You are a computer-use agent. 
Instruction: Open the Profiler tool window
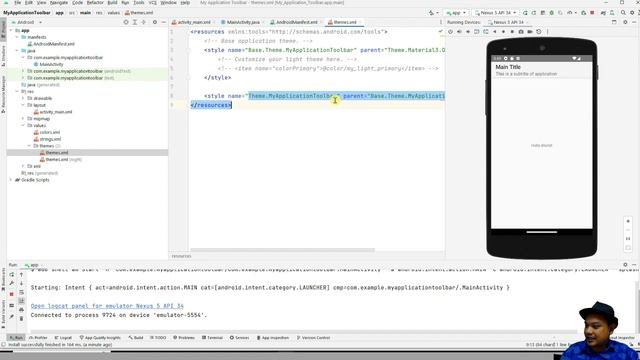pos(38,338)
